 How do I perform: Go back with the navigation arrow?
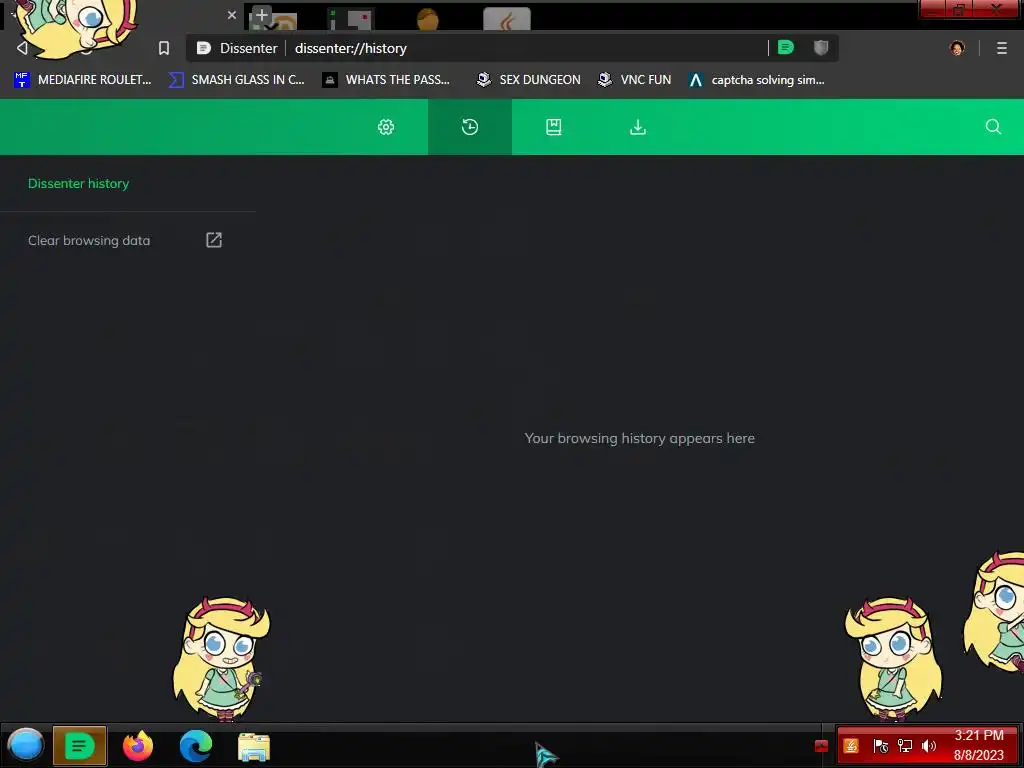pyautogui.click(x=22, y=48)
